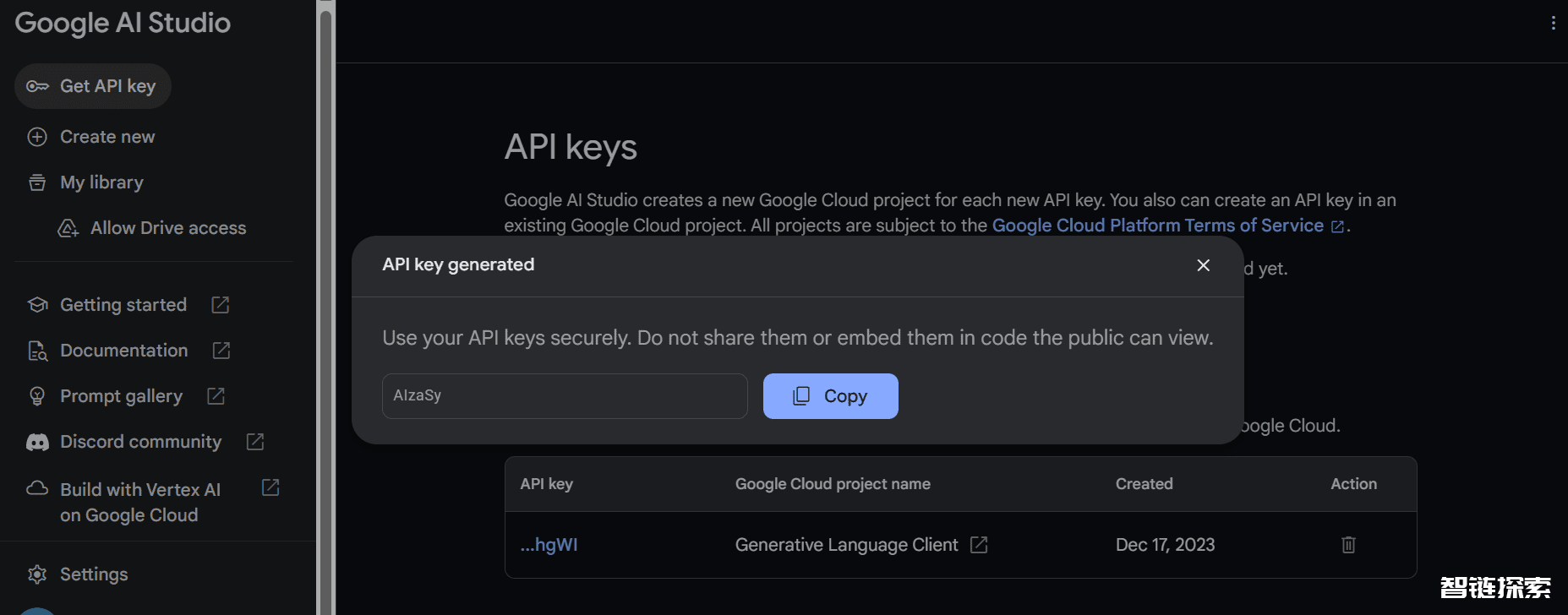Click the API key generated dialog title
1568x615 pixels.
(458, 265)
